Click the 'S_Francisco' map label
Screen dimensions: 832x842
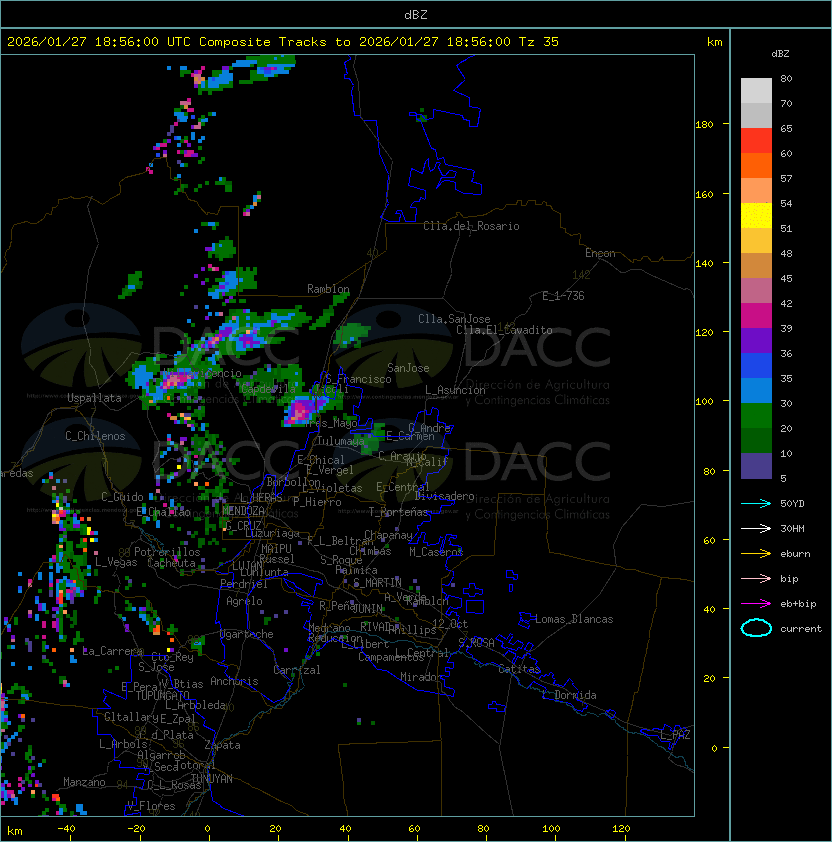358,379
